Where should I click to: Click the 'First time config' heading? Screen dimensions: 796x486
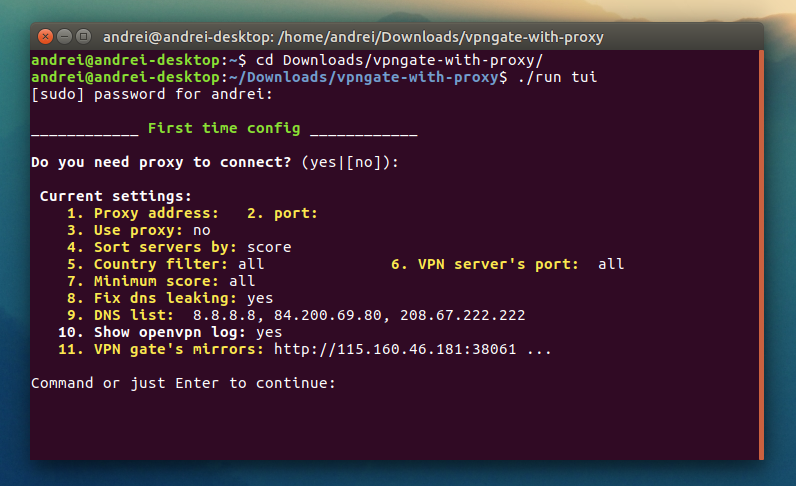click(x=224, y=128)
